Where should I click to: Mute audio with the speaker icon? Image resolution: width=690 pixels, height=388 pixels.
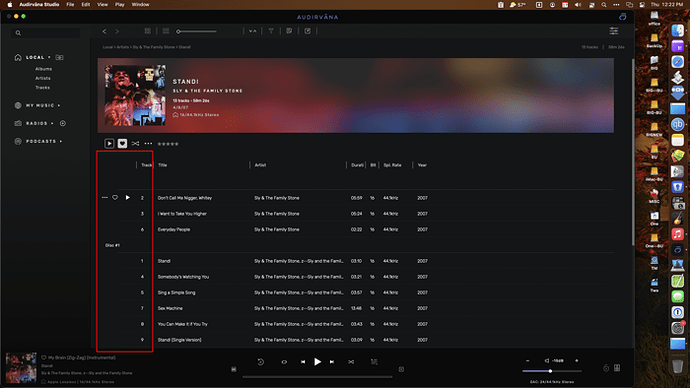tap(547, 361)
